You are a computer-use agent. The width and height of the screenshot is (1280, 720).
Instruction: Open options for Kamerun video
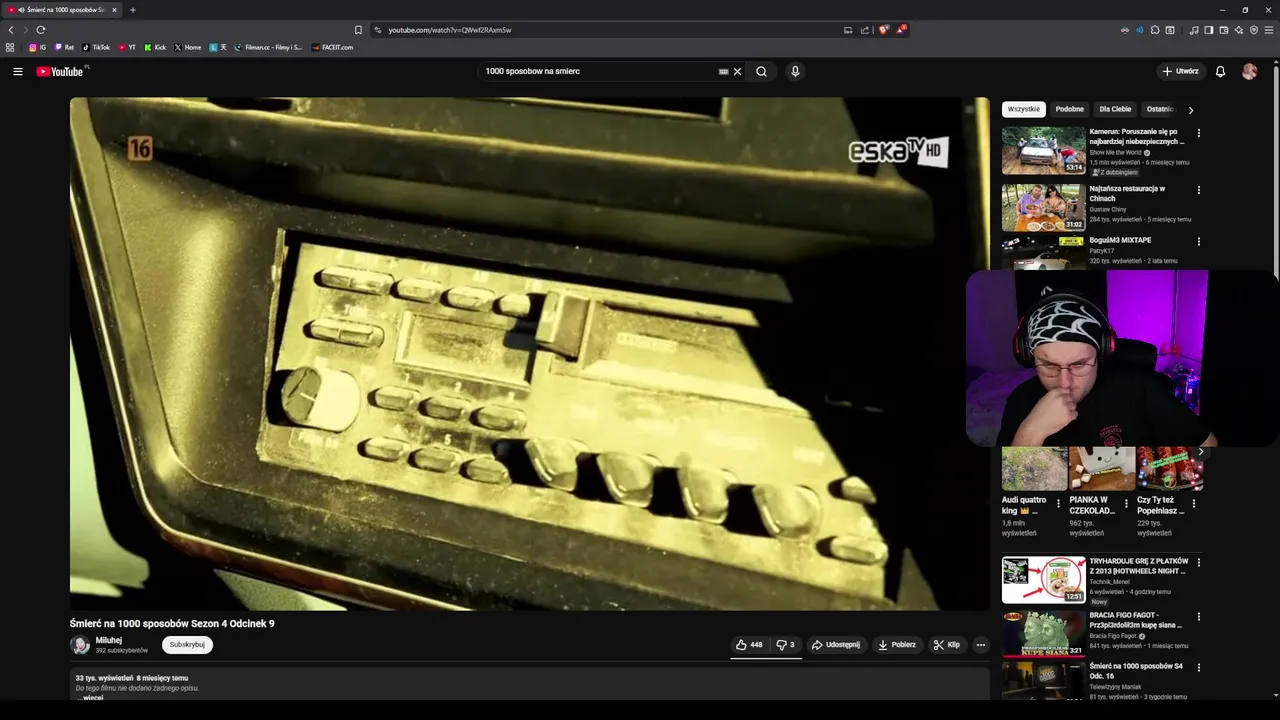[1198, 133]
